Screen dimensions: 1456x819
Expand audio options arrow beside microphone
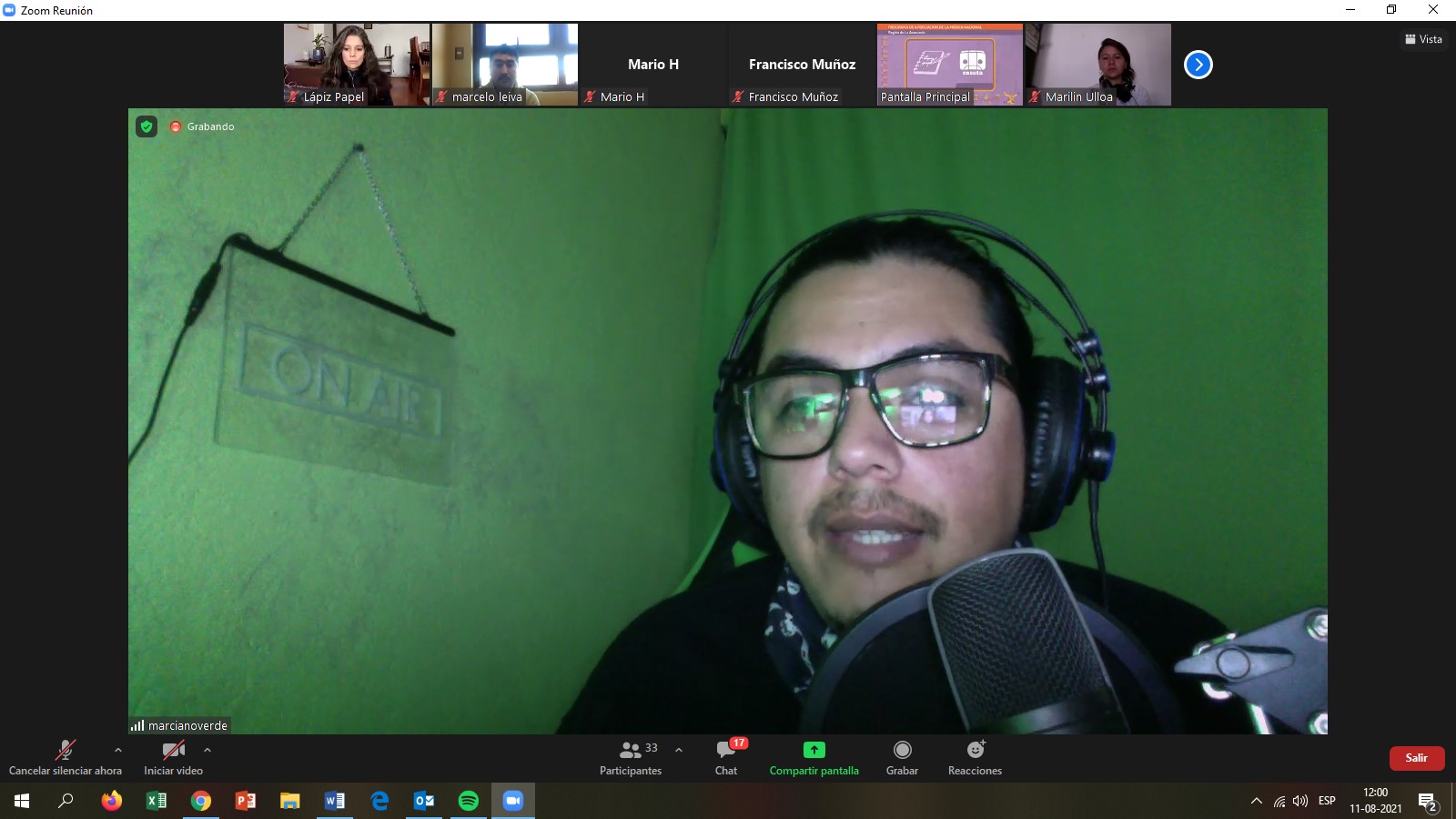[x=118, y=750]
